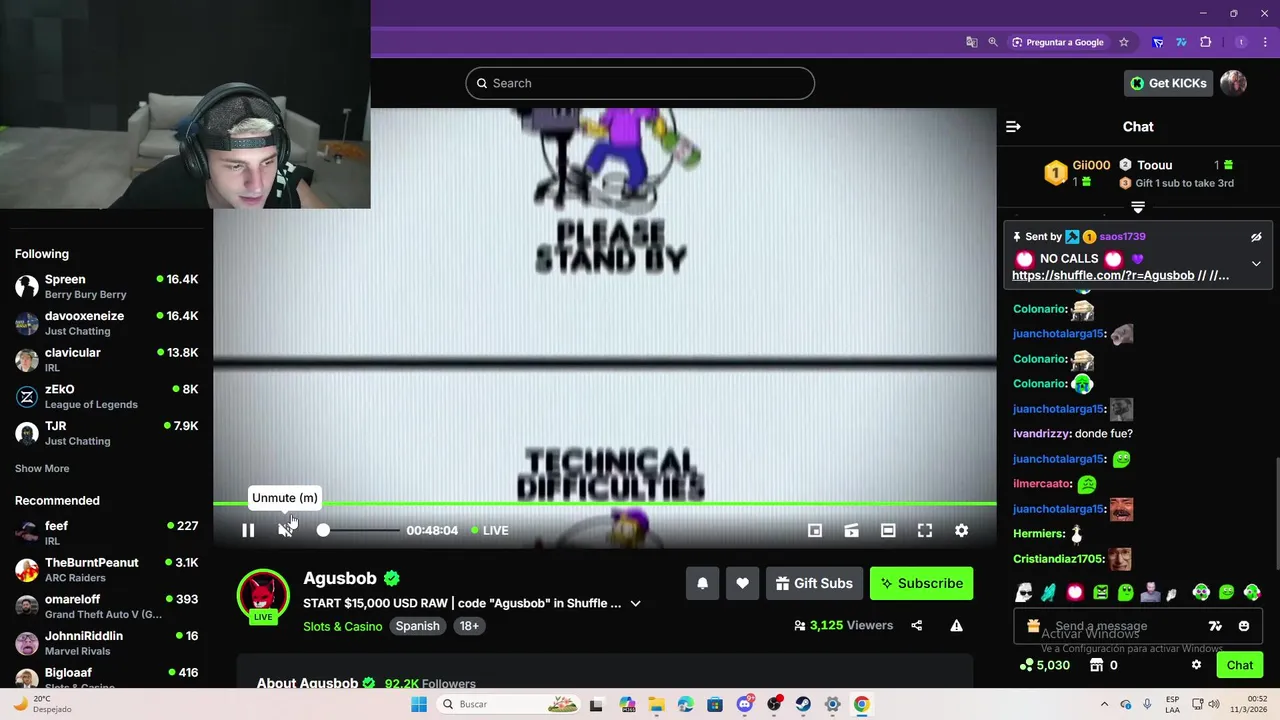The width and height of the screenshot is (1280, 720).
Task: Open the clip creation icon in player
Action: pos(852,530)
